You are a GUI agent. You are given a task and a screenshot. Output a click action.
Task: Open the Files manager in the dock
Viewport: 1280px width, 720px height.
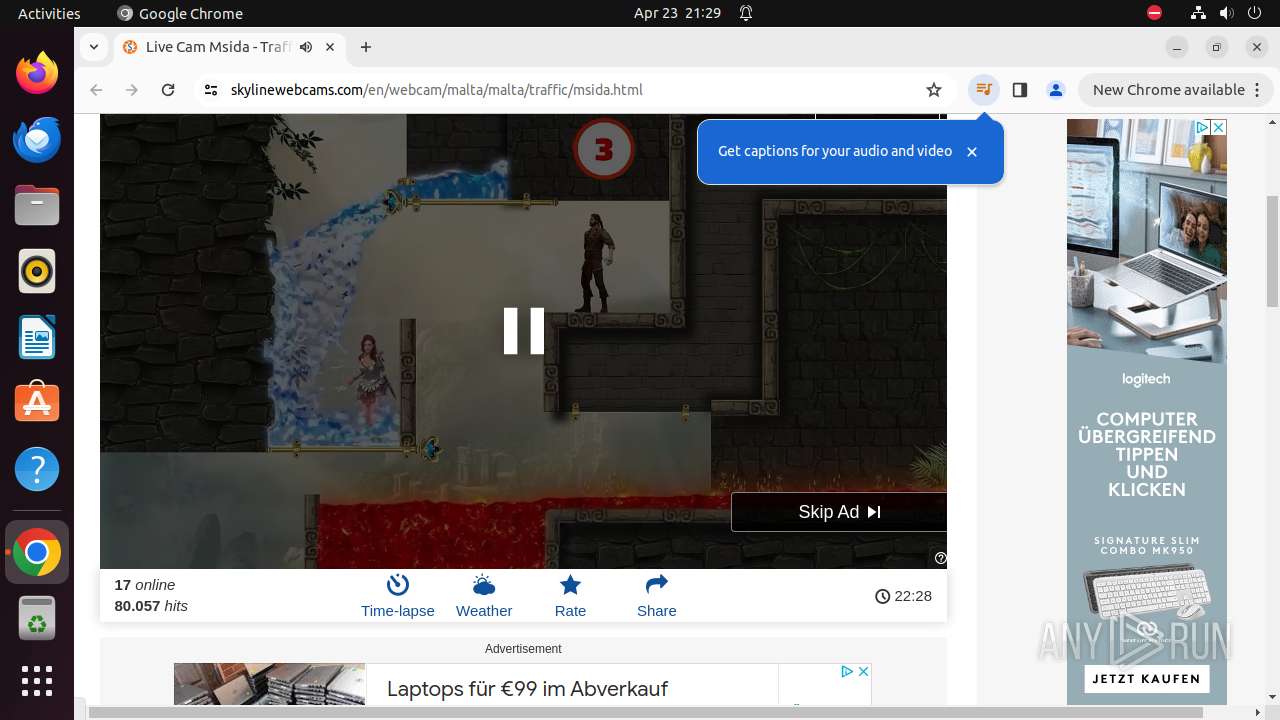(37, 205)
